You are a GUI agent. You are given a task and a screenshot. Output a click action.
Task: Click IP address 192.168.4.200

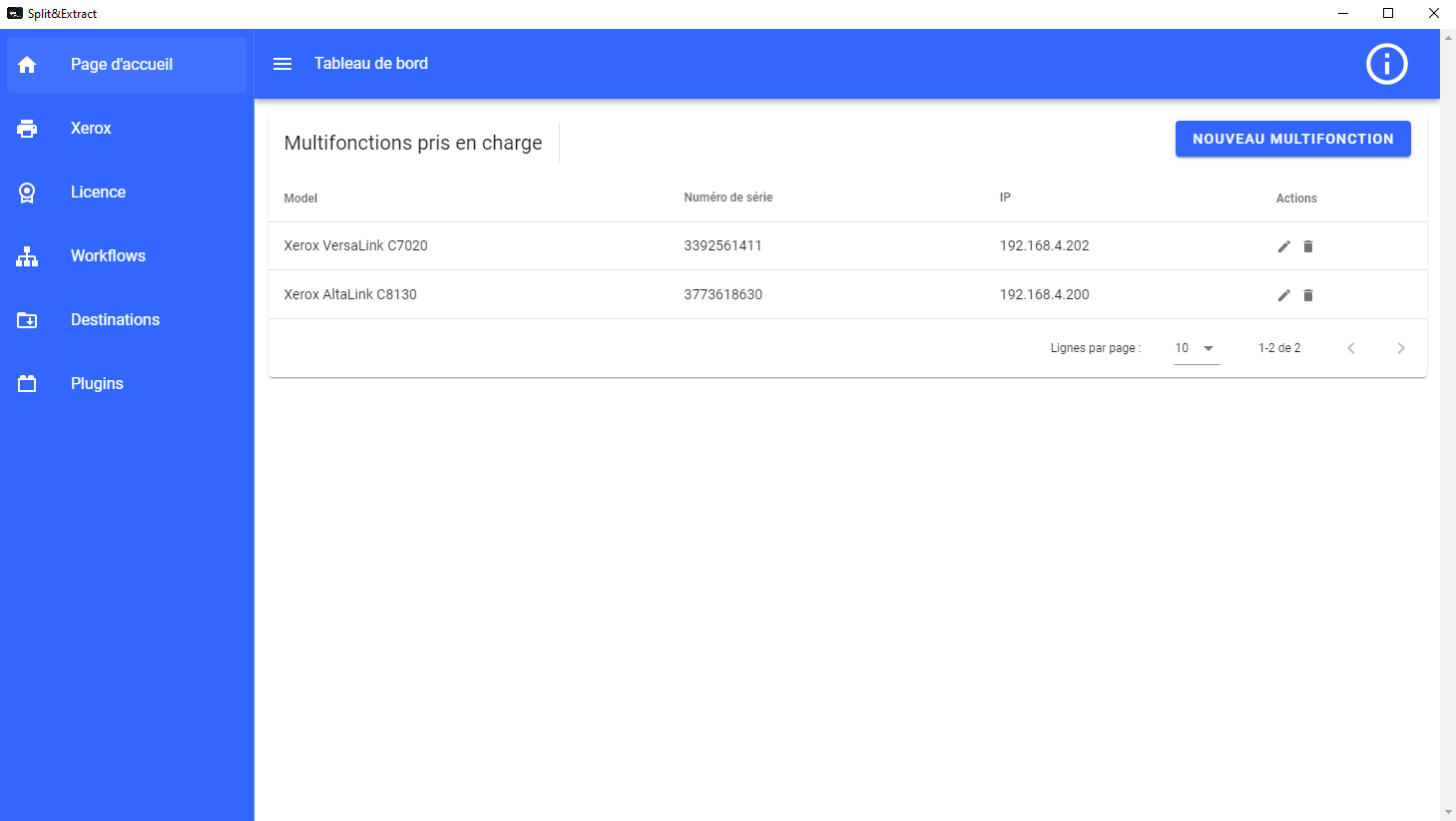click(x=1045, y=294)
